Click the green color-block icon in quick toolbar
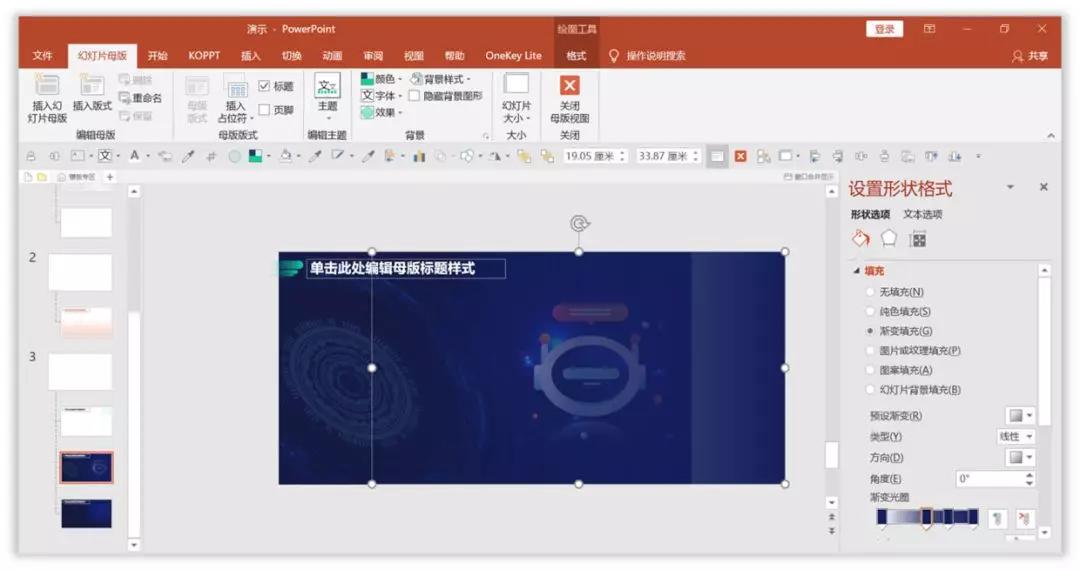1080x570 pixels. pyautogui.click(x=256, y=156)
